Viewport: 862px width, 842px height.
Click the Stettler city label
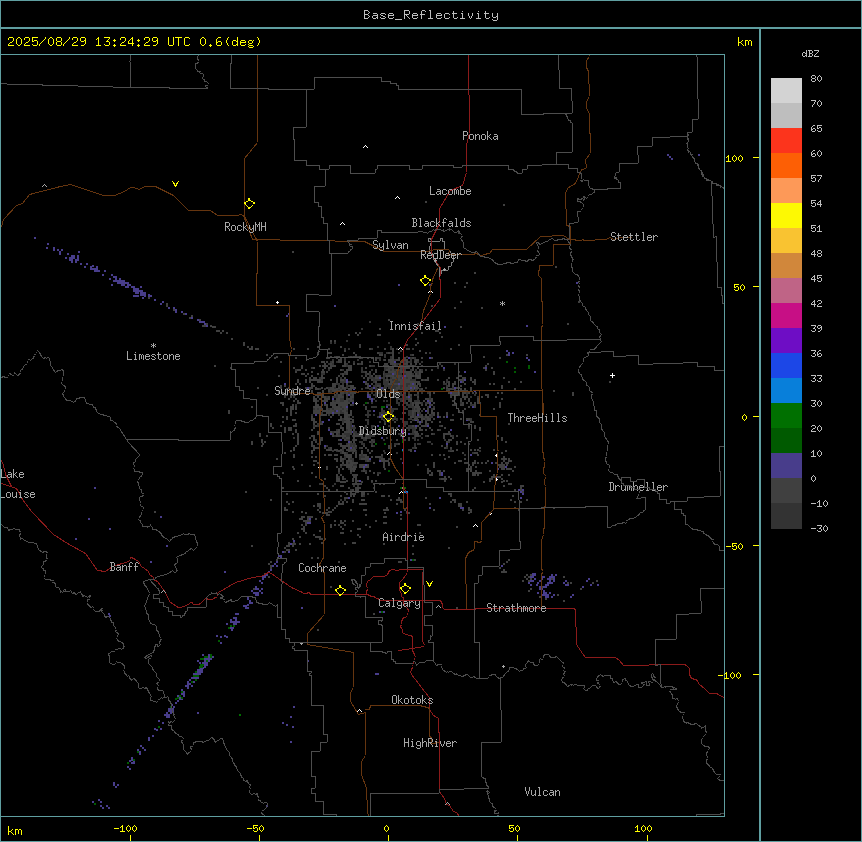pos(634,237)
